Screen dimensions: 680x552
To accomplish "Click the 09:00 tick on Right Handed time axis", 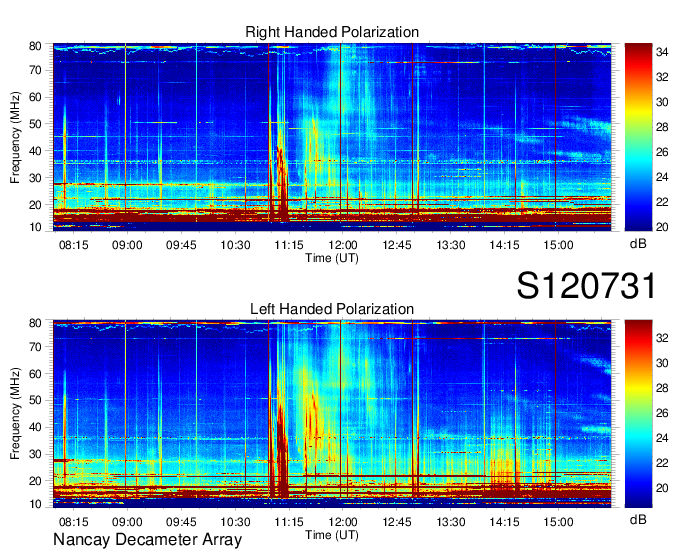I will tap(127, 245).
